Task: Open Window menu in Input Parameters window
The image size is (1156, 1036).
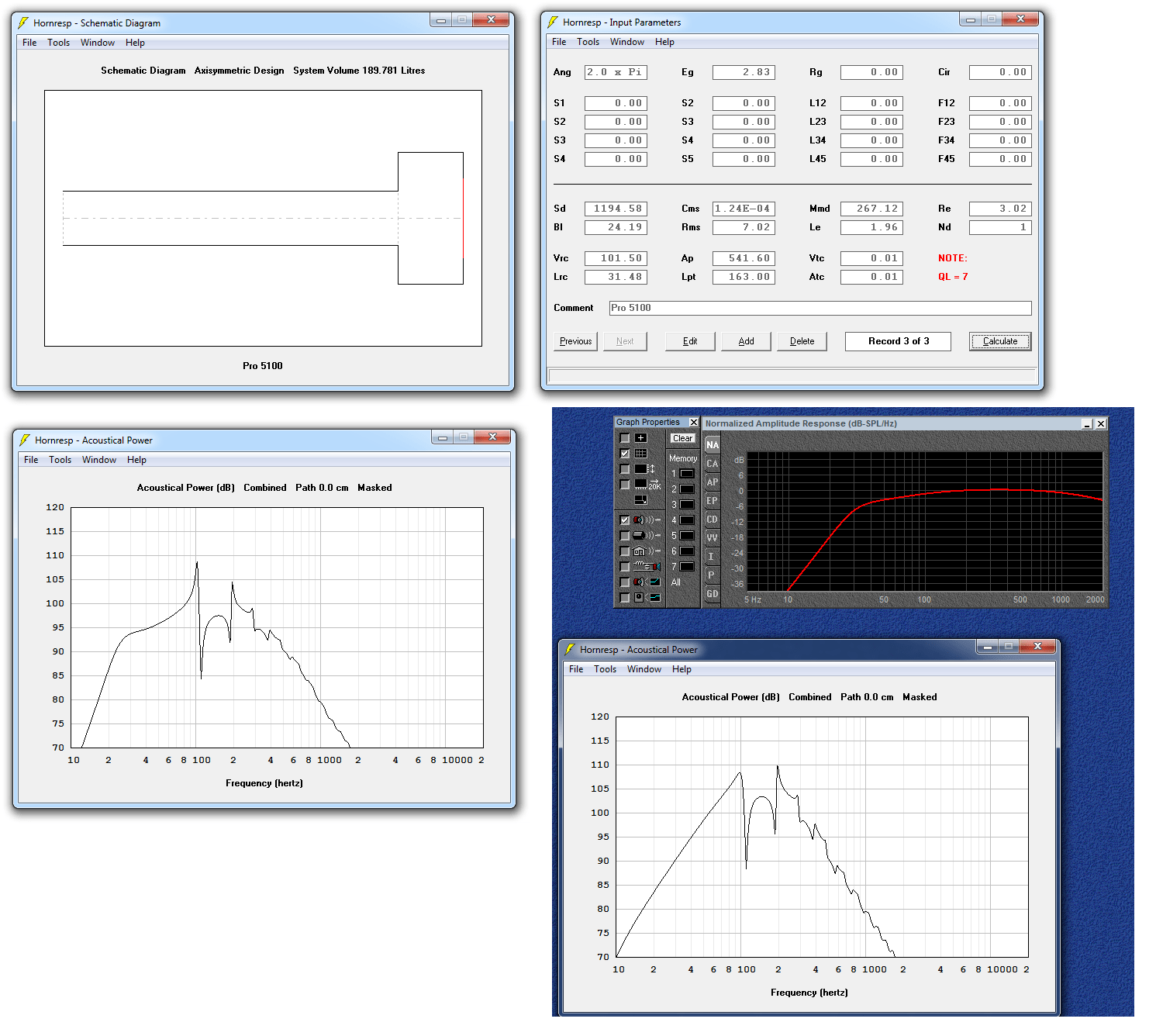Action: [x=626, y=42]
